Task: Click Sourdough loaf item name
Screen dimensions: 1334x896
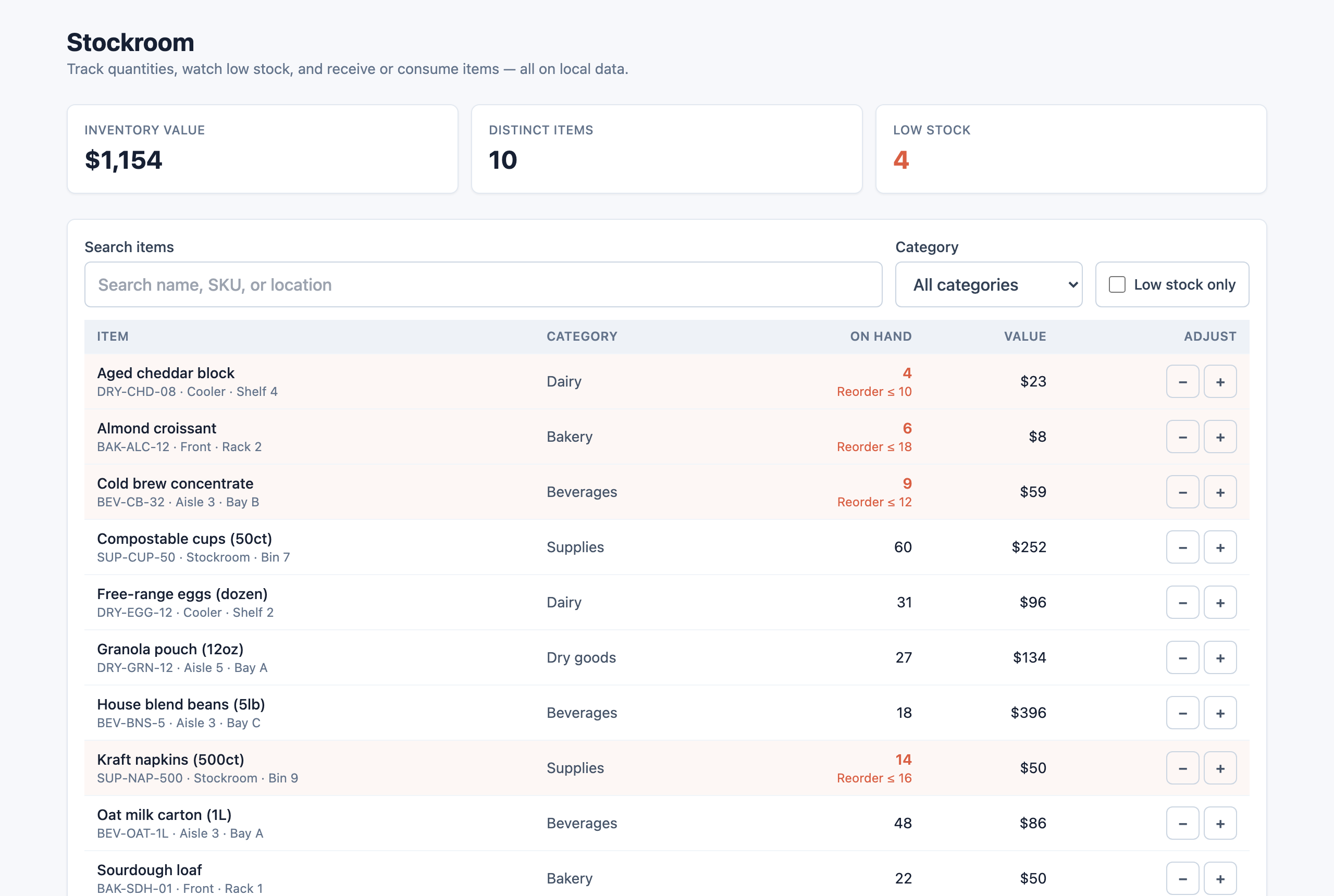Action: [x=149, y=870]
